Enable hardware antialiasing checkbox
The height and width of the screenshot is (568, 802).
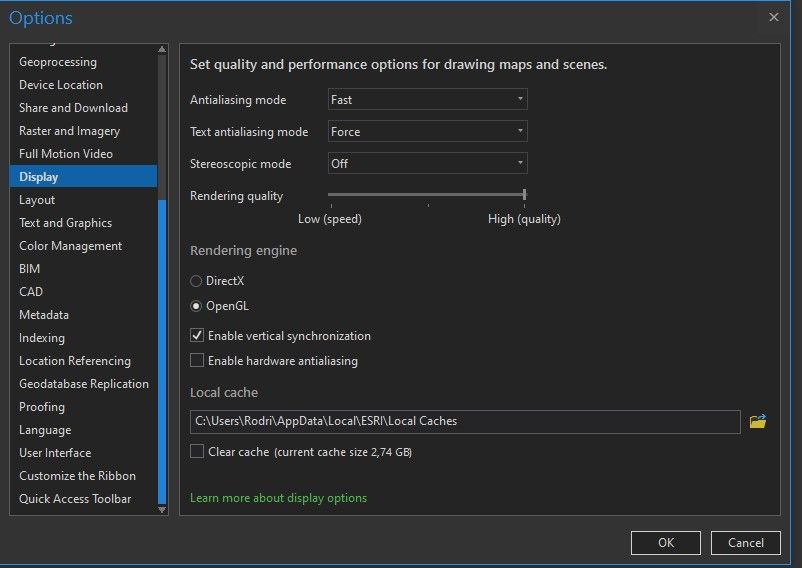197,361
